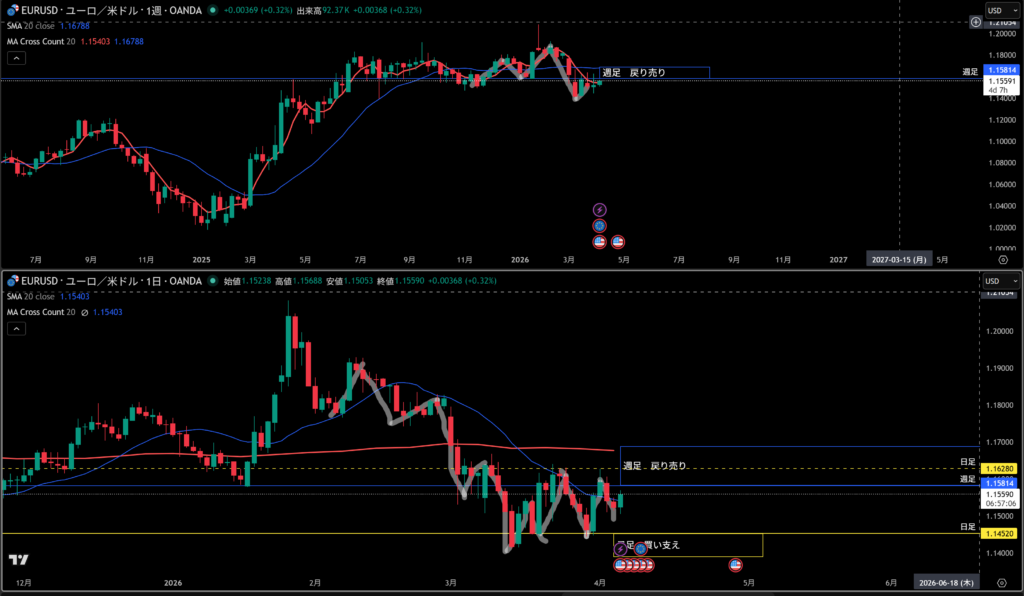Viewport: 1024px width, 596px height.
Task: Click the isolated US flag event icon near 5月 on the daily chart
Action: (x=736, y=565)
